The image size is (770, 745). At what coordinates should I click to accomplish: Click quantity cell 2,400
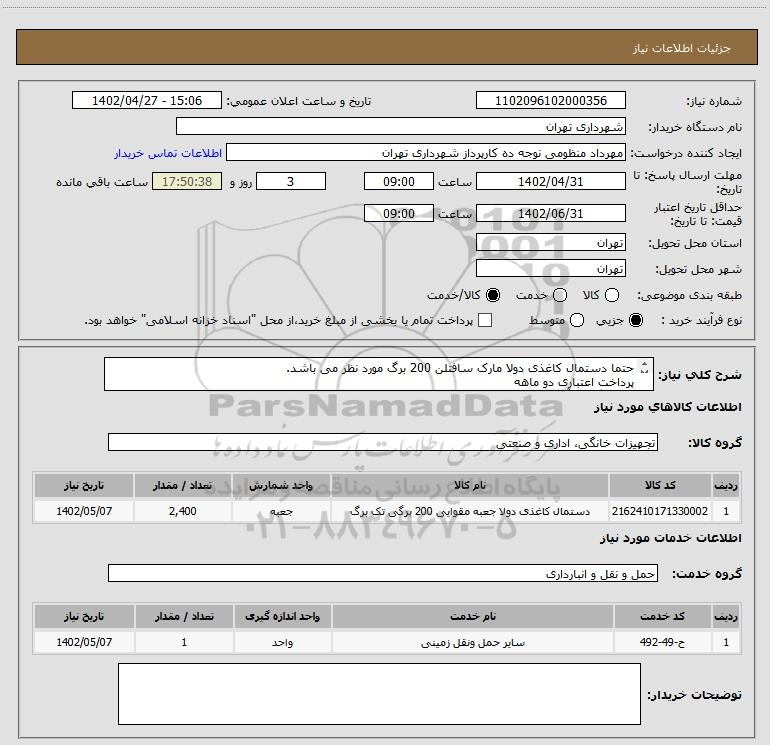[182, 511]
